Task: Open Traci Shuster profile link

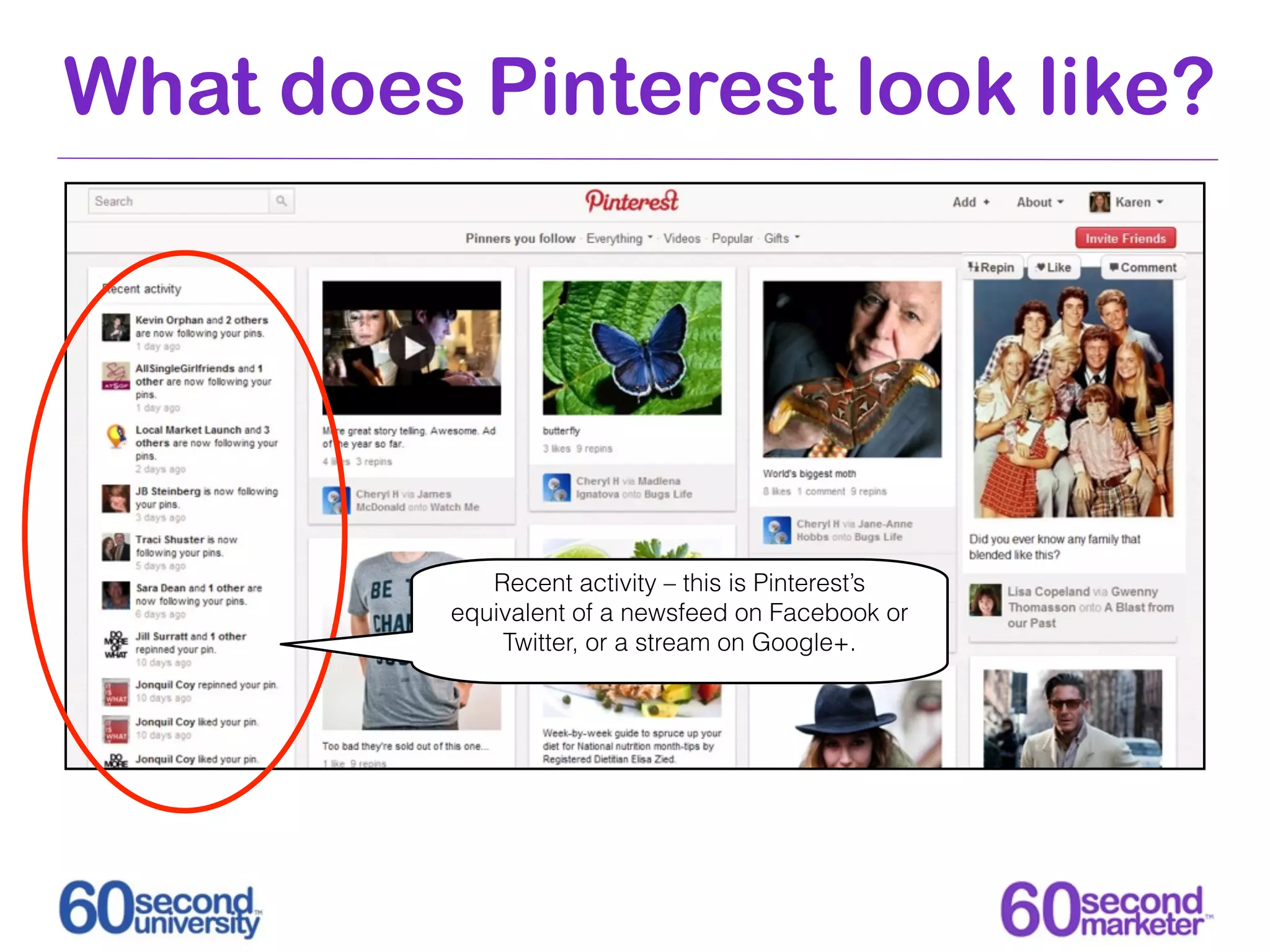Action: click(170, 539)
